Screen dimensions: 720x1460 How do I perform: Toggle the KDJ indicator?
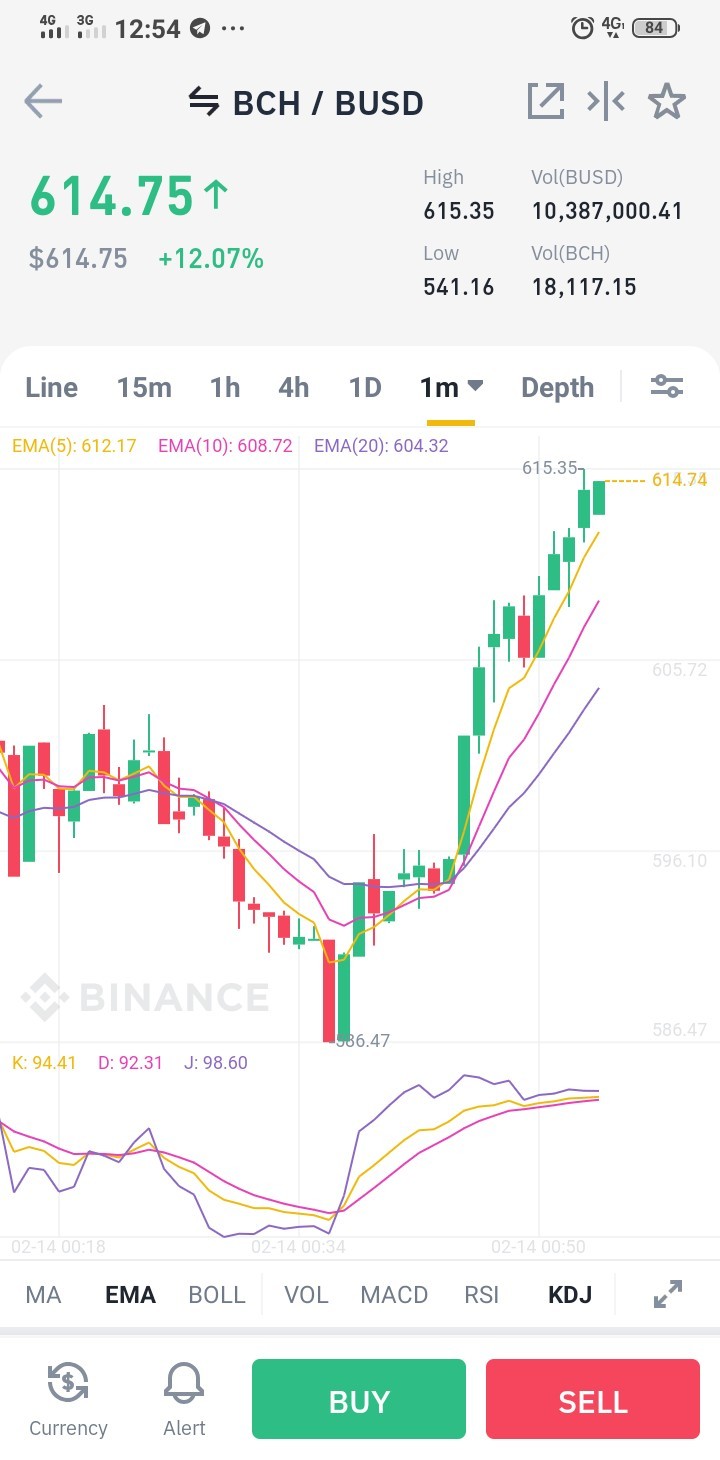click(x=570, y=1294)
